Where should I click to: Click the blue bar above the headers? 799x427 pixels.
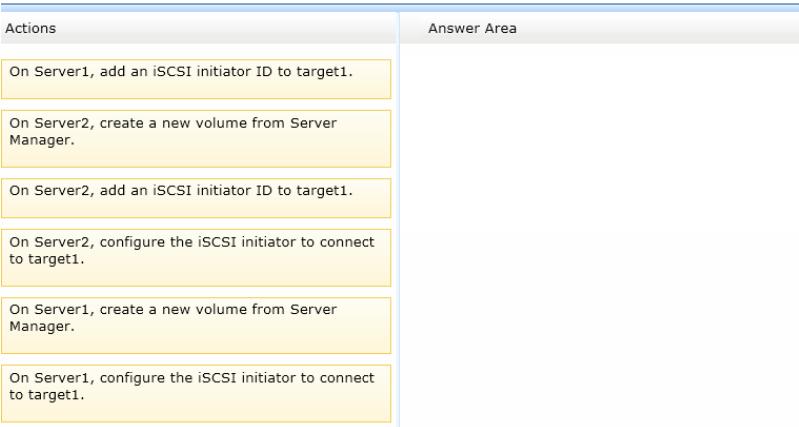400,8
